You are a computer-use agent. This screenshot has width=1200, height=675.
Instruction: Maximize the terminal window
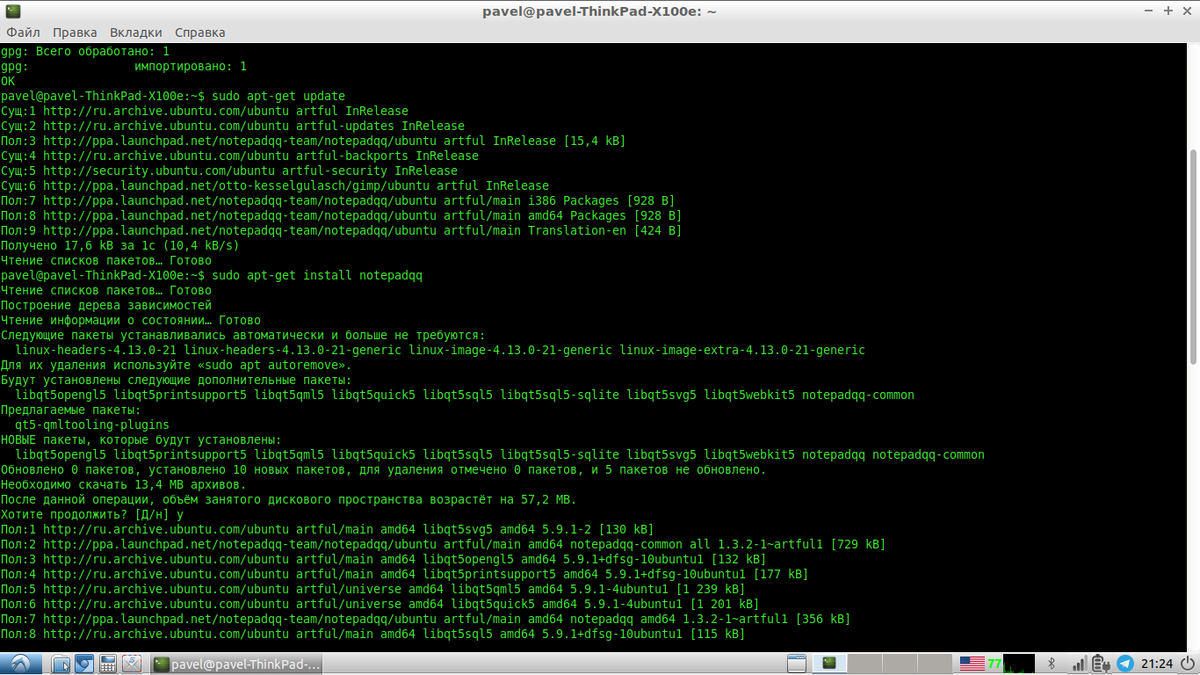point(1168,11)
